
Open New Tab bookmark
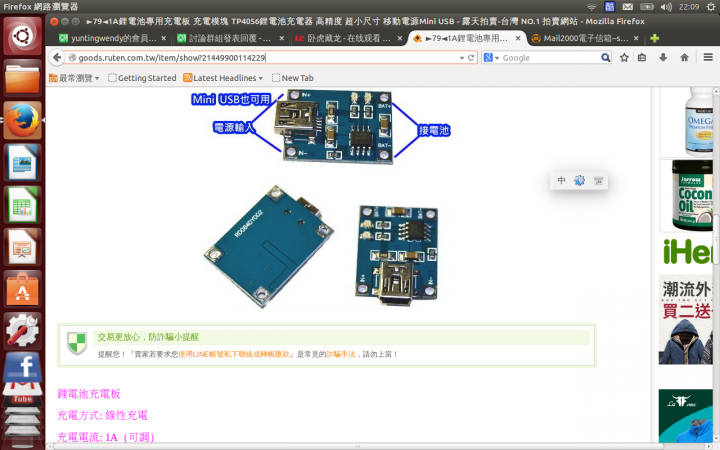point(293,78)
